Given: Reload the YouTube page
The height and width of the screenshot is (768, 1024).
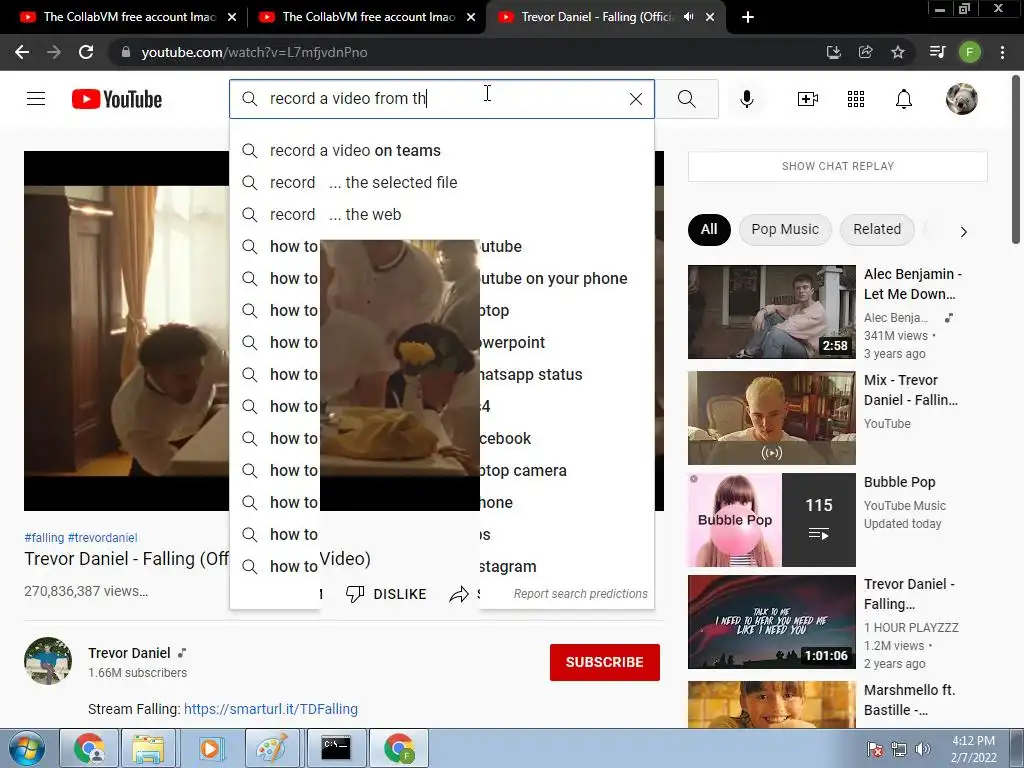Looking at the screenshot, I should [x=86, y=52].
